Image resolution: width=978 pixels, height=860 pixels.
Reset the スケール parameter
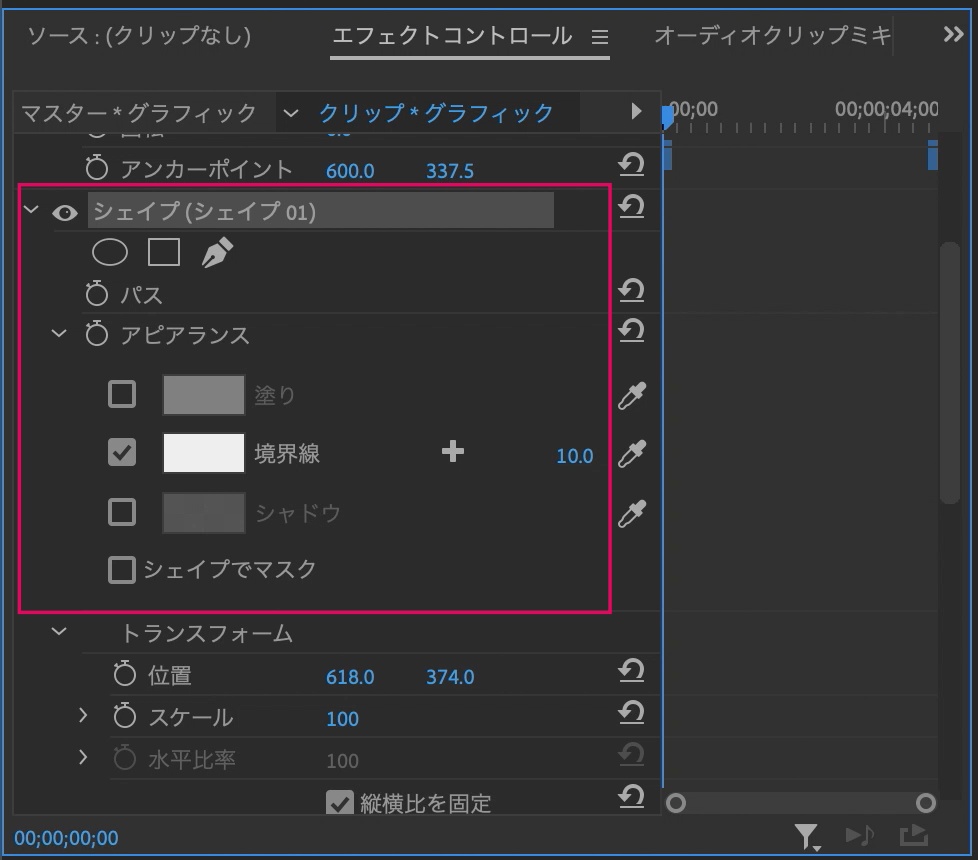631,713
